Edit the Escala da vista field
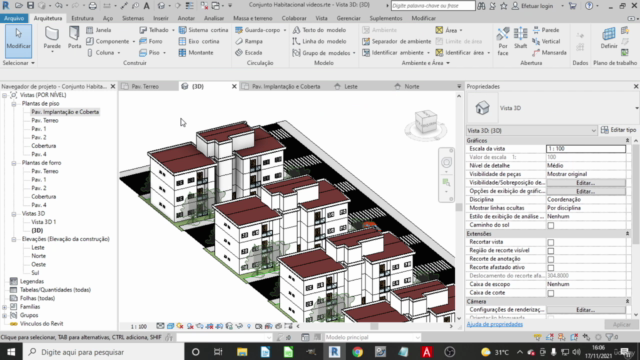Viewport: 640px width, 360px height. coord(586,149)
